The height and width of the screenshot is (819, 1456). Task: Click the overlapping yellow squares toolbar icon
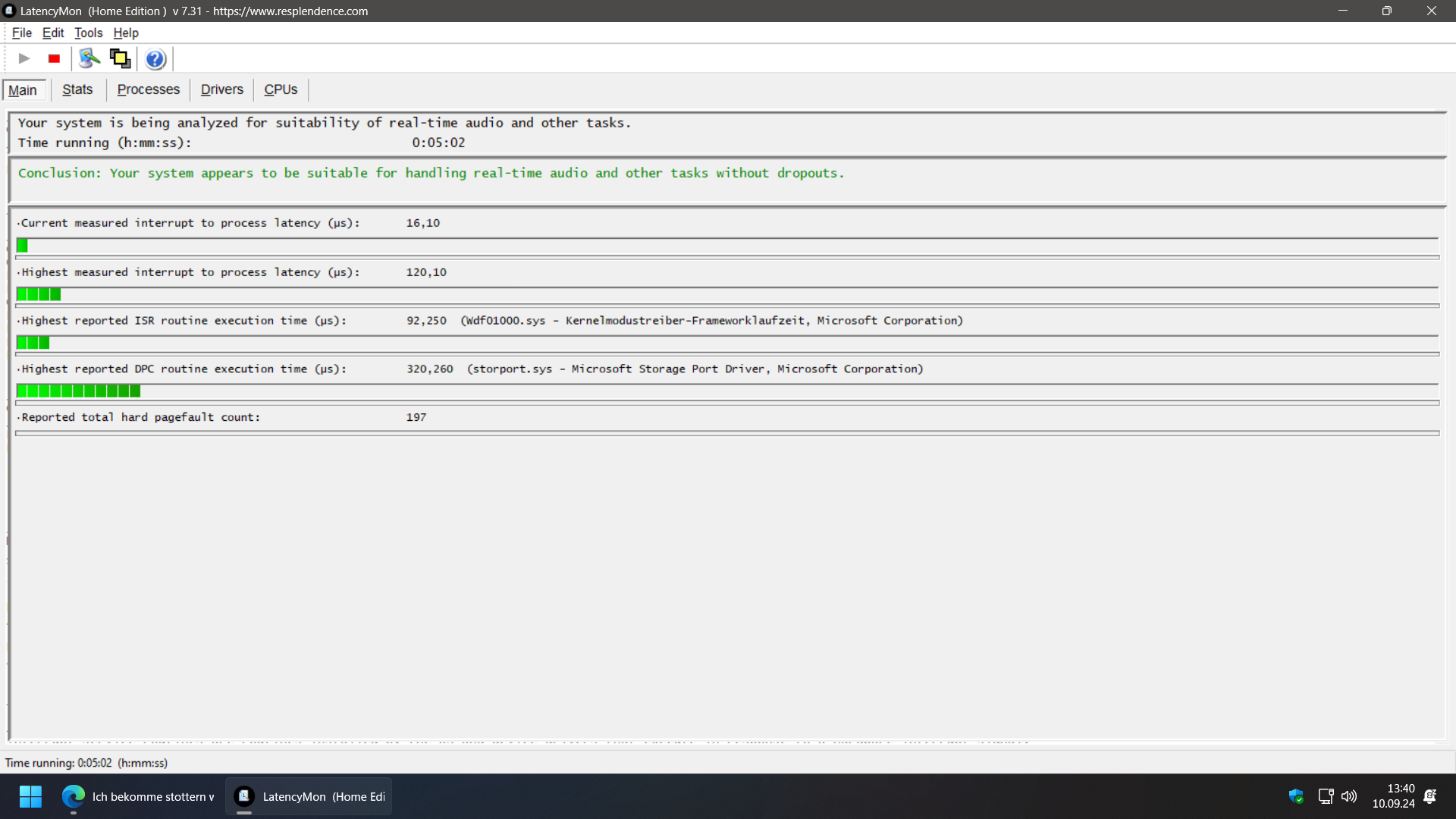[120, 58]
